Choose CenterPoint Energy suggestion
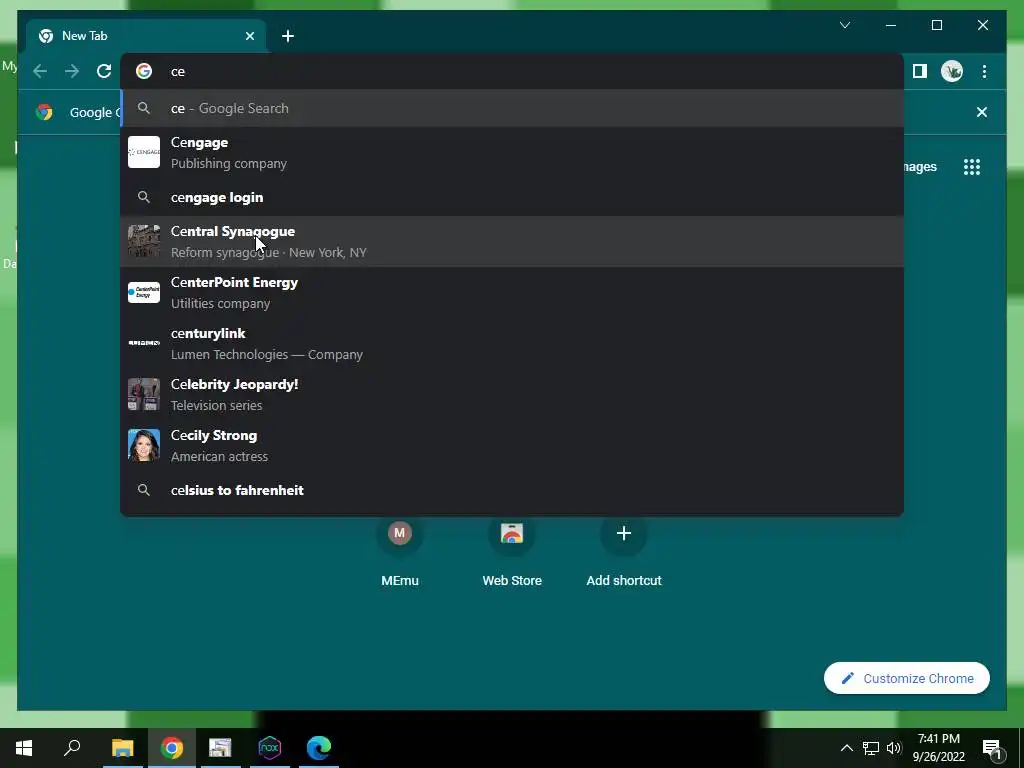This screenshot has height=768, width=1024. (x=512, y=293)
